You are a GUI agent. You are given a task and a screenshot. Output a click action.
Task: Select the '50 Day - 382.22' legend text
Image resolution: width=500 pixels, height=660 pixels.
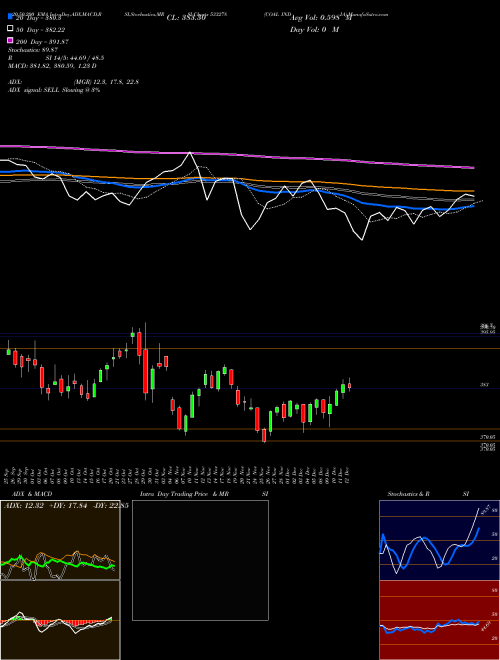click(x=40, y=29)
